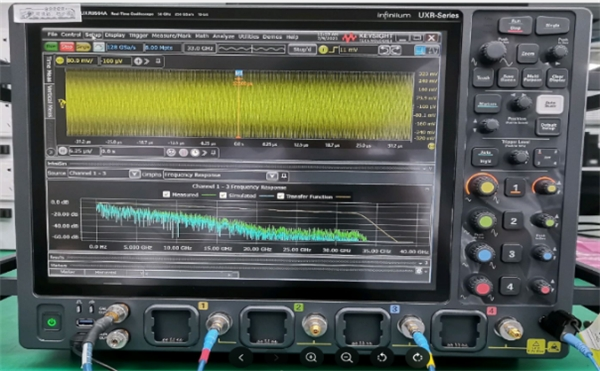Open the Graphs Frequency Response dropdown
Image resolution: width=600 pixels, height=371 pixels.
[272, 176]
